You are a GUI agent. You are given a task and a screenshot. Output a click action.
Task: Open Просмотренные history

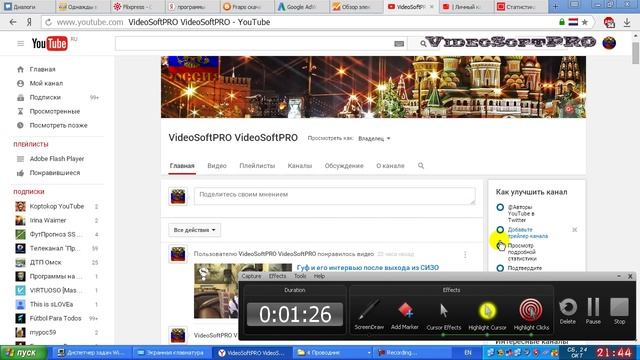point(55,111)
